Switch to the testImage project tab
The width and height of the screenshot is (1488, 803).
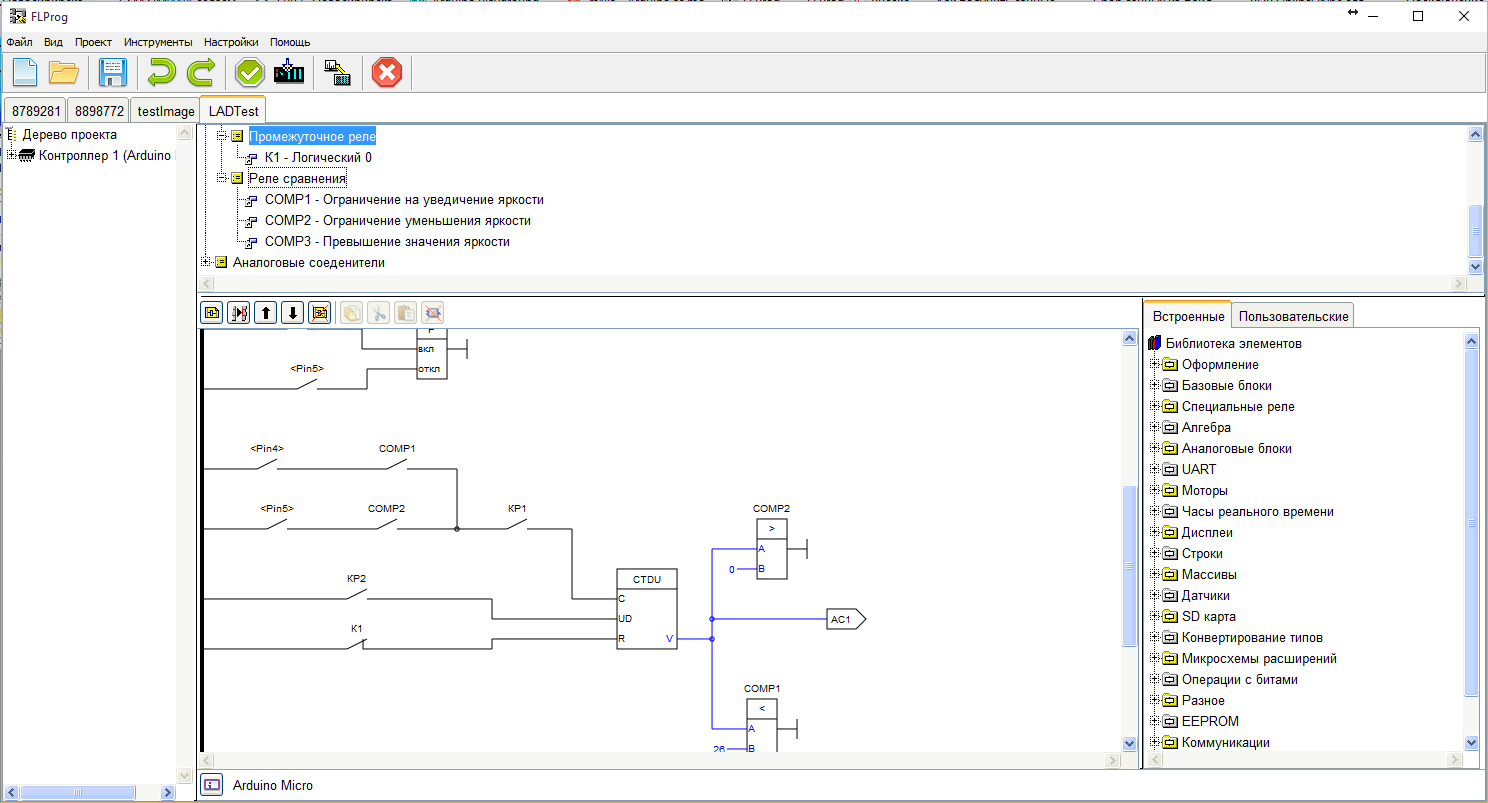166,111
